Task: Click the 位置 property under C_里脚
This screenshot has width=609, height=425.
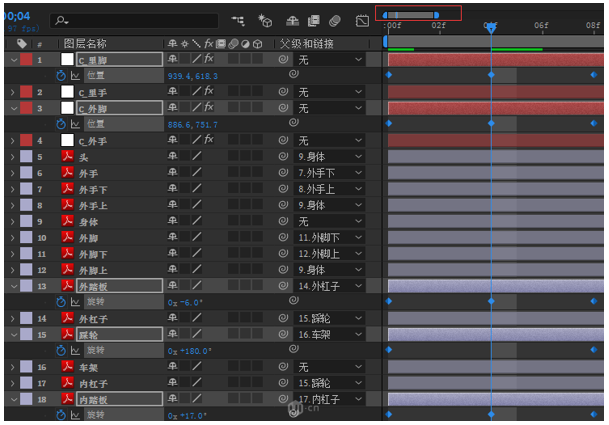Action: 96,75
